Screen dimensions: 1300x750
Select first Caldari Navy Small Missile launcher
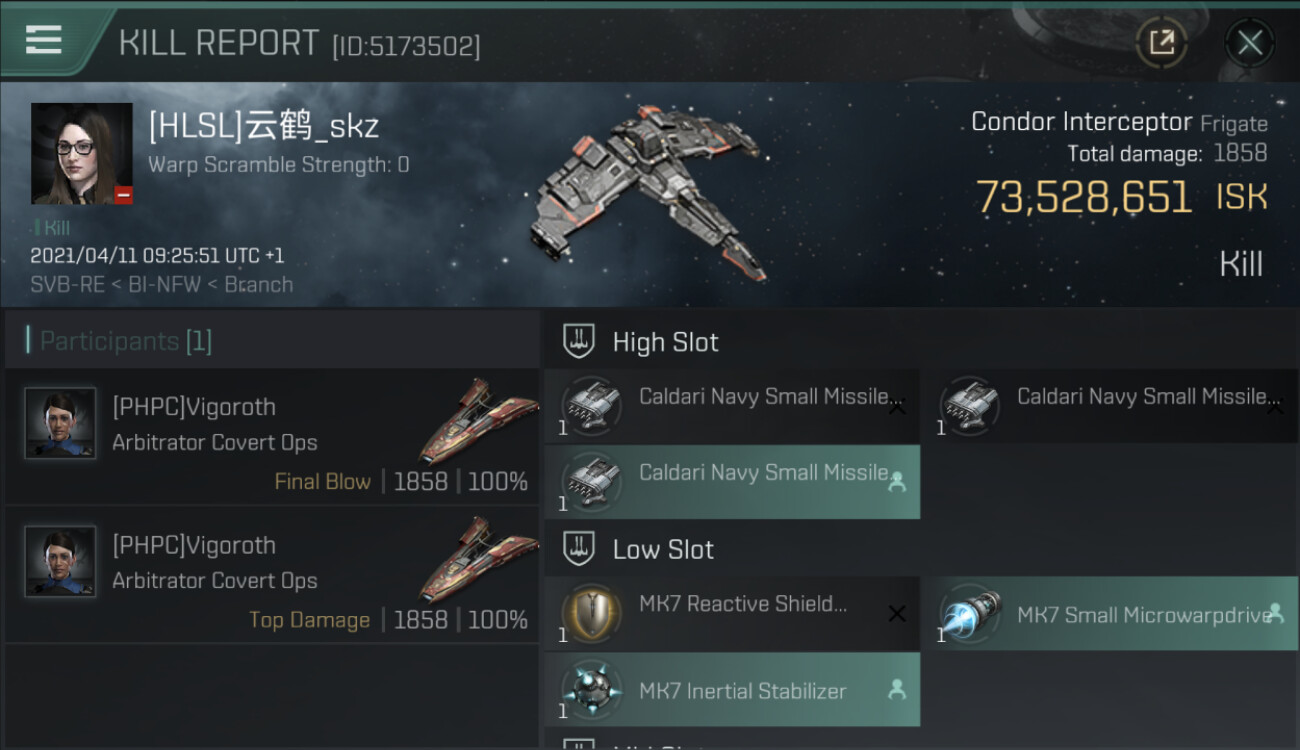coord(732,407)
